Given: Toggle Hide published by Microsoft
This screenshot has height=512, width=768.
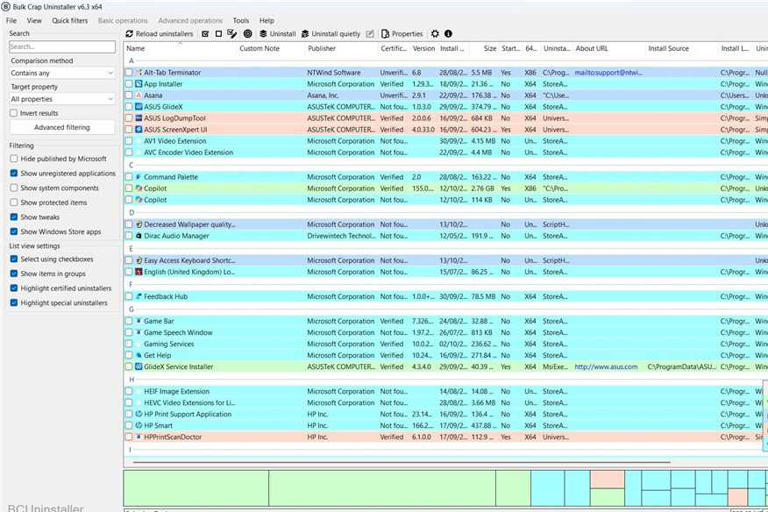Looking at the screenshot, I should 14,159.
